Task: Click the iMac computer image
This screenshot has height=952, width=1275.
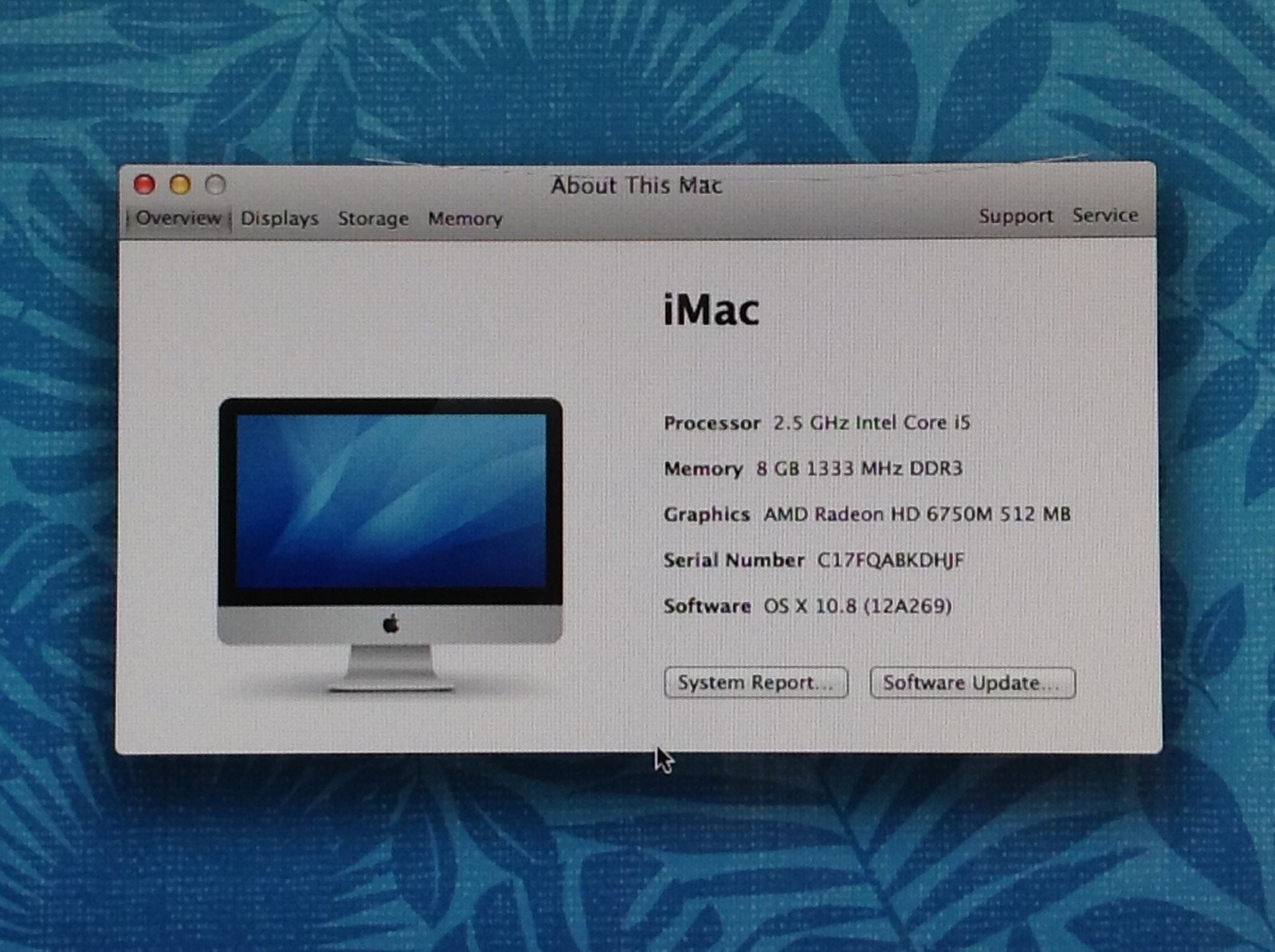Action: 390,544
